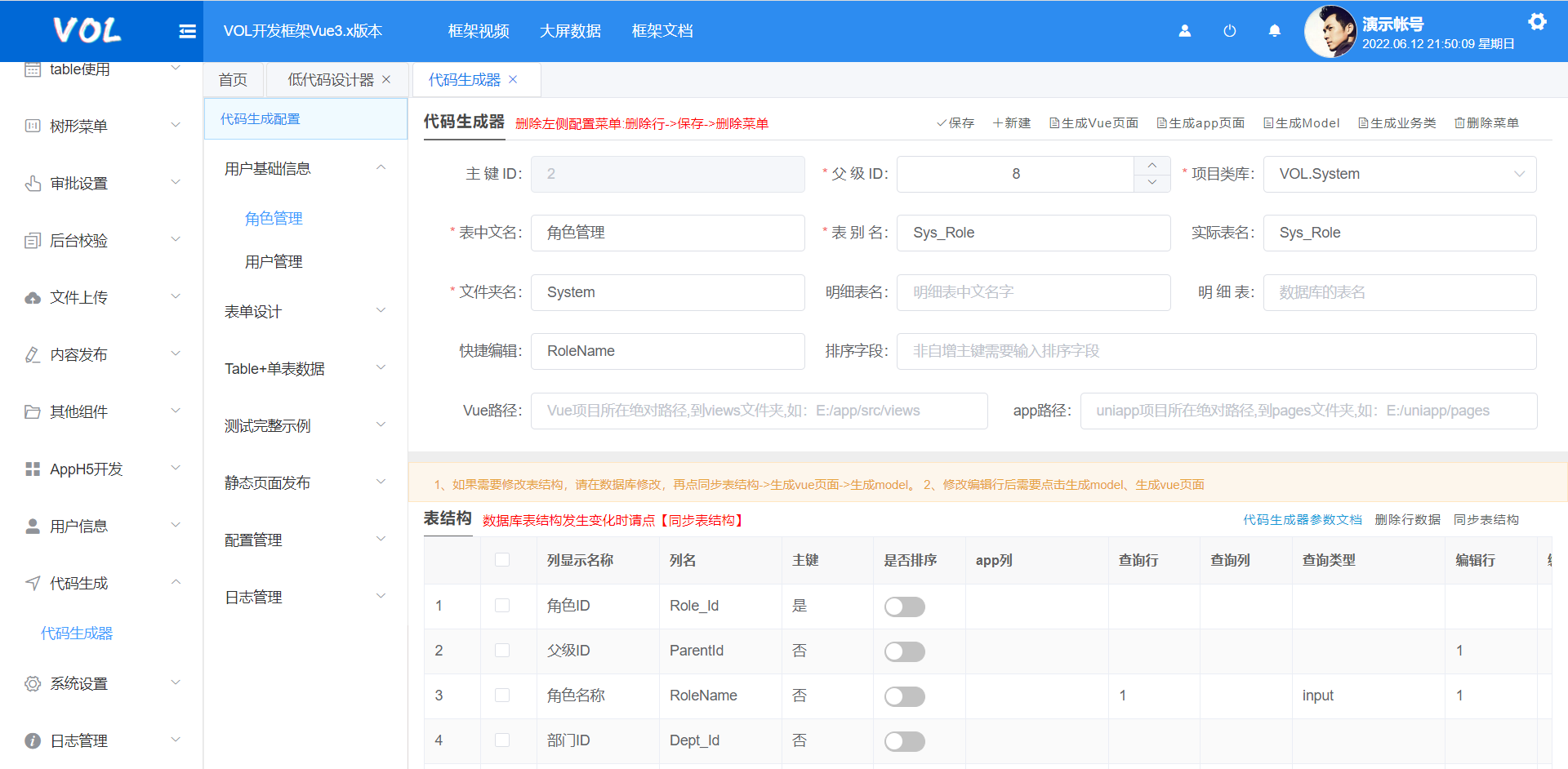Image resolution: width=1568 pixels, height=769 pixels.
Task: Toggle 是否排序 switch for Dept_Id
Action: pos(904,741)
